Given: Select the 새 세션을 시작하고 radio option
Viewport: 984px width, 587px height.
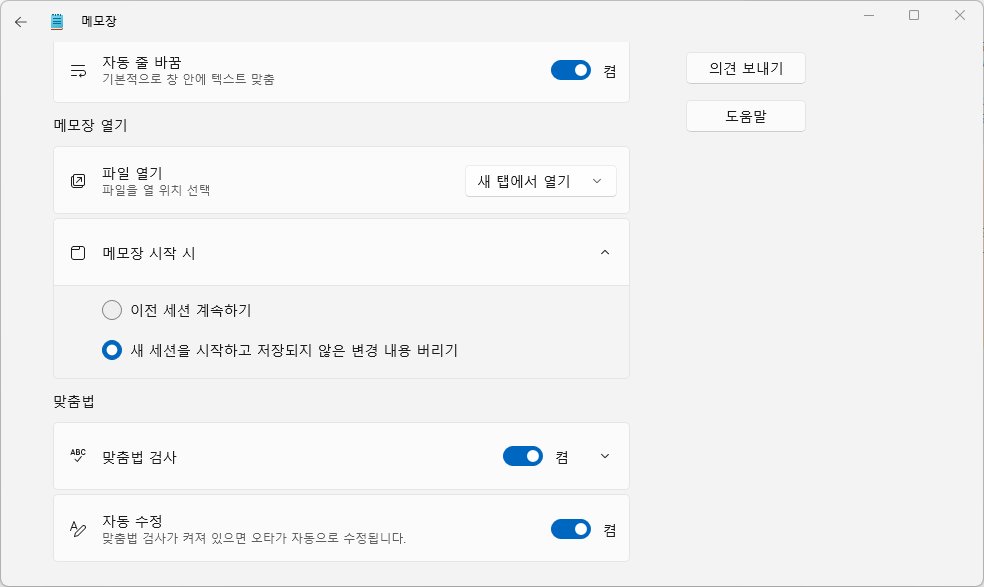Looking at the screenshot, I should click(112, 350).
